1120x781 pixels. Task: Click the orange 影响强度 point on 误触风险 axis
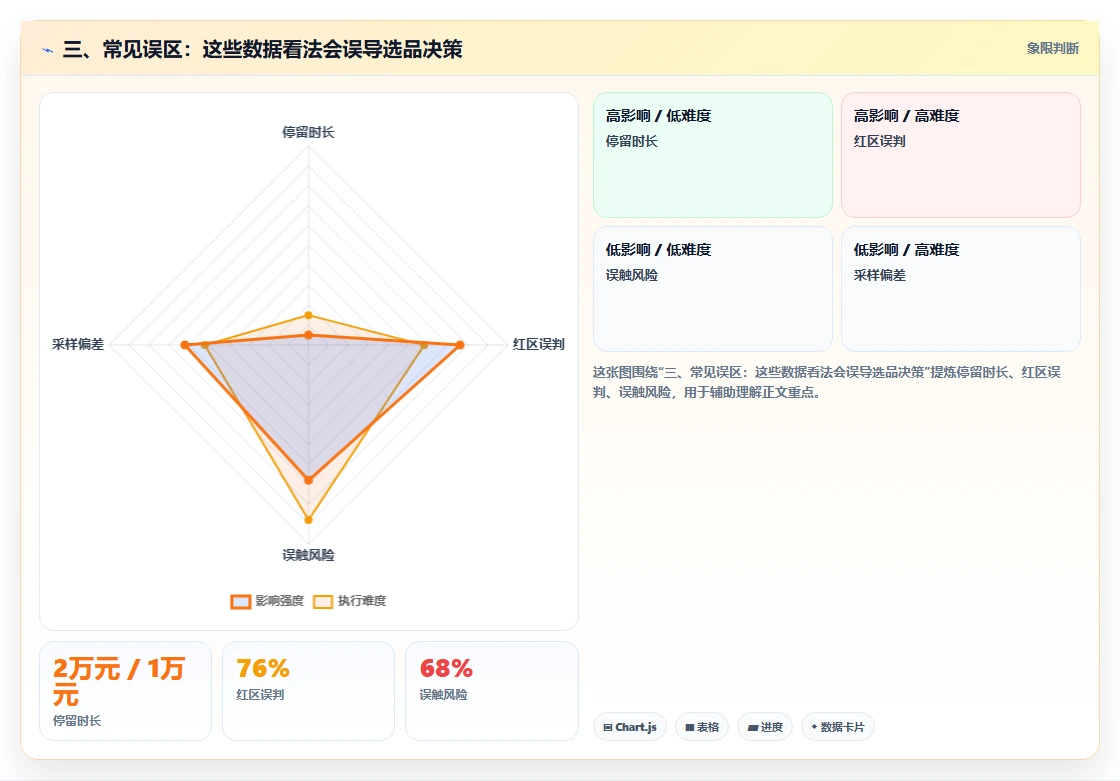309,480
